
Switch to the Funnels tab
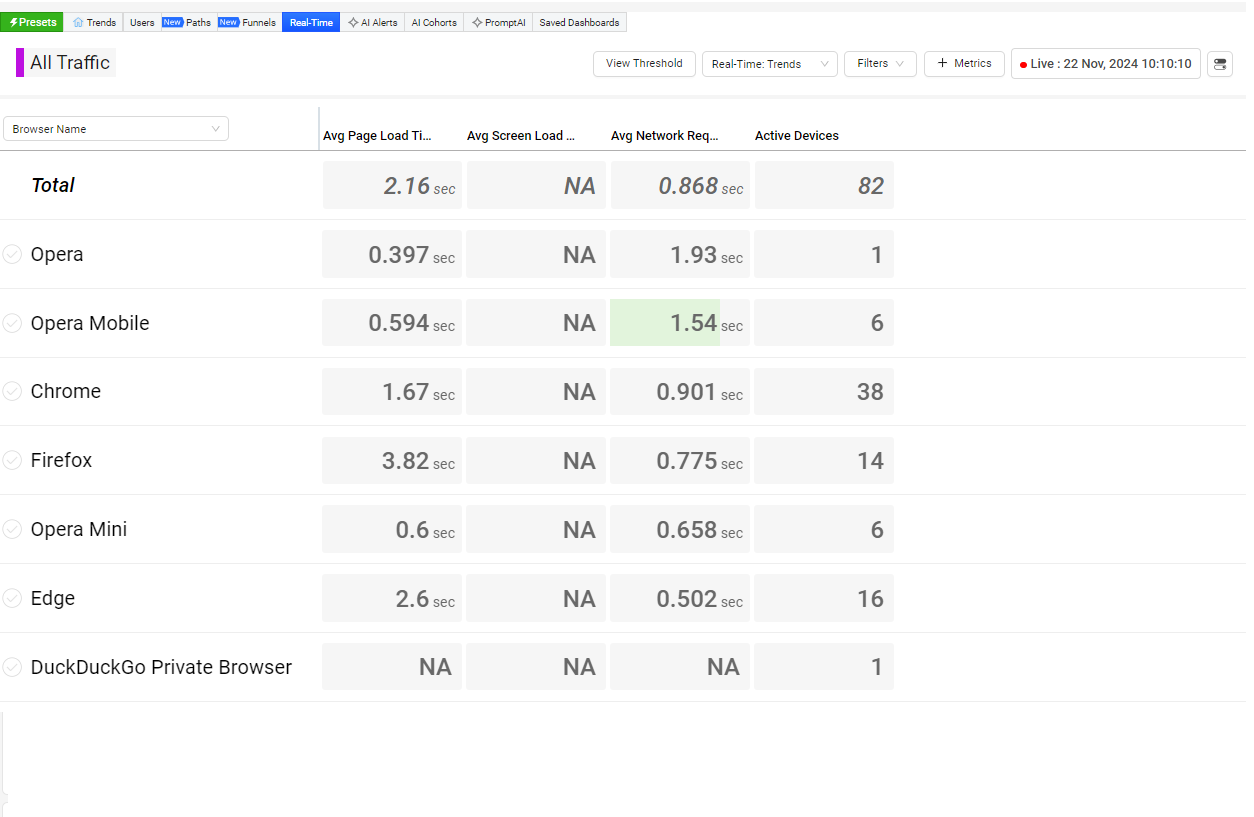pos(258,23)
